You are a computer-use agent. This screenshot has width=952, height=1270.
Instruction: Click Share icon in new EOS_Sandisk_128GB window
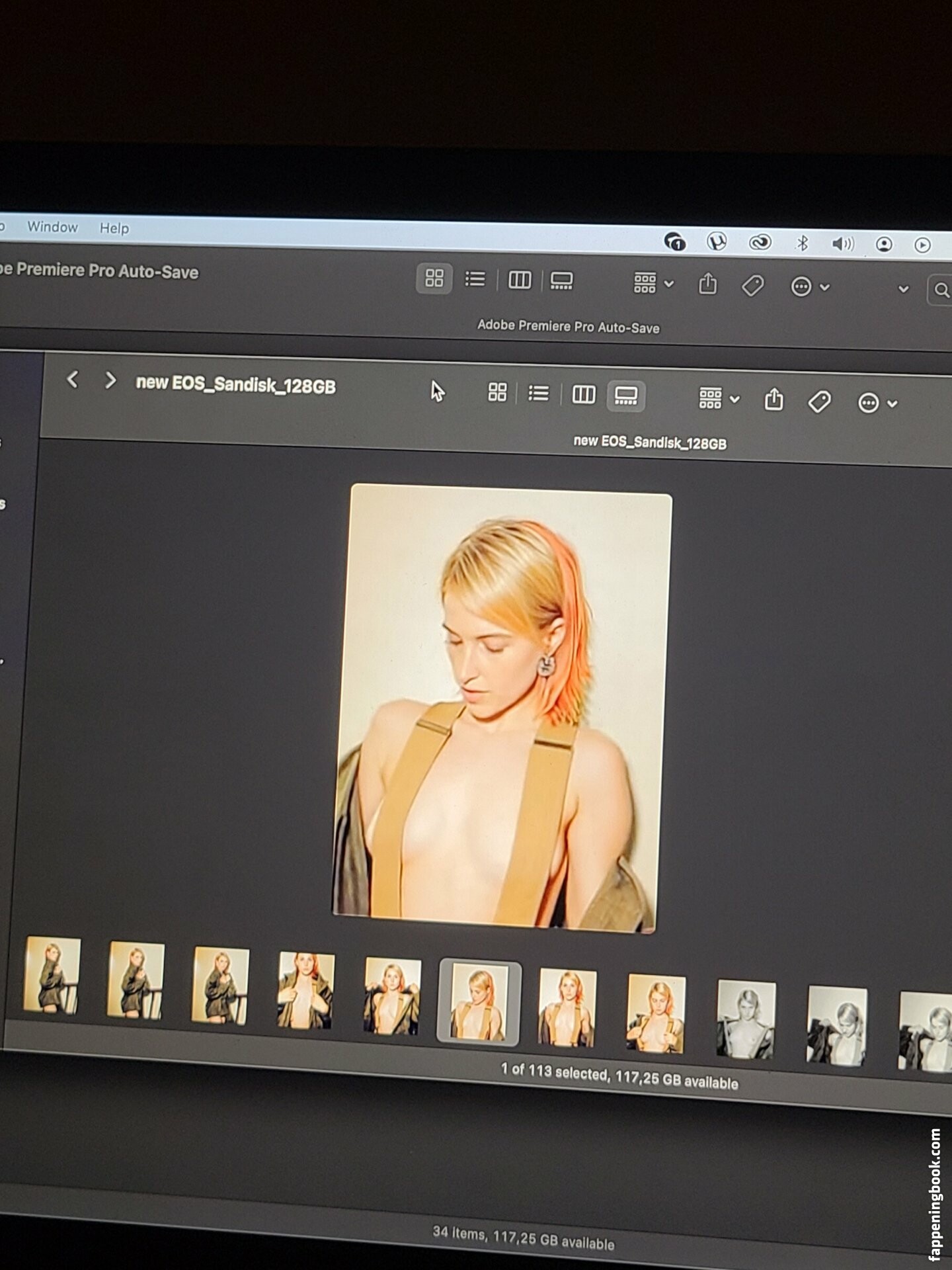773,400
